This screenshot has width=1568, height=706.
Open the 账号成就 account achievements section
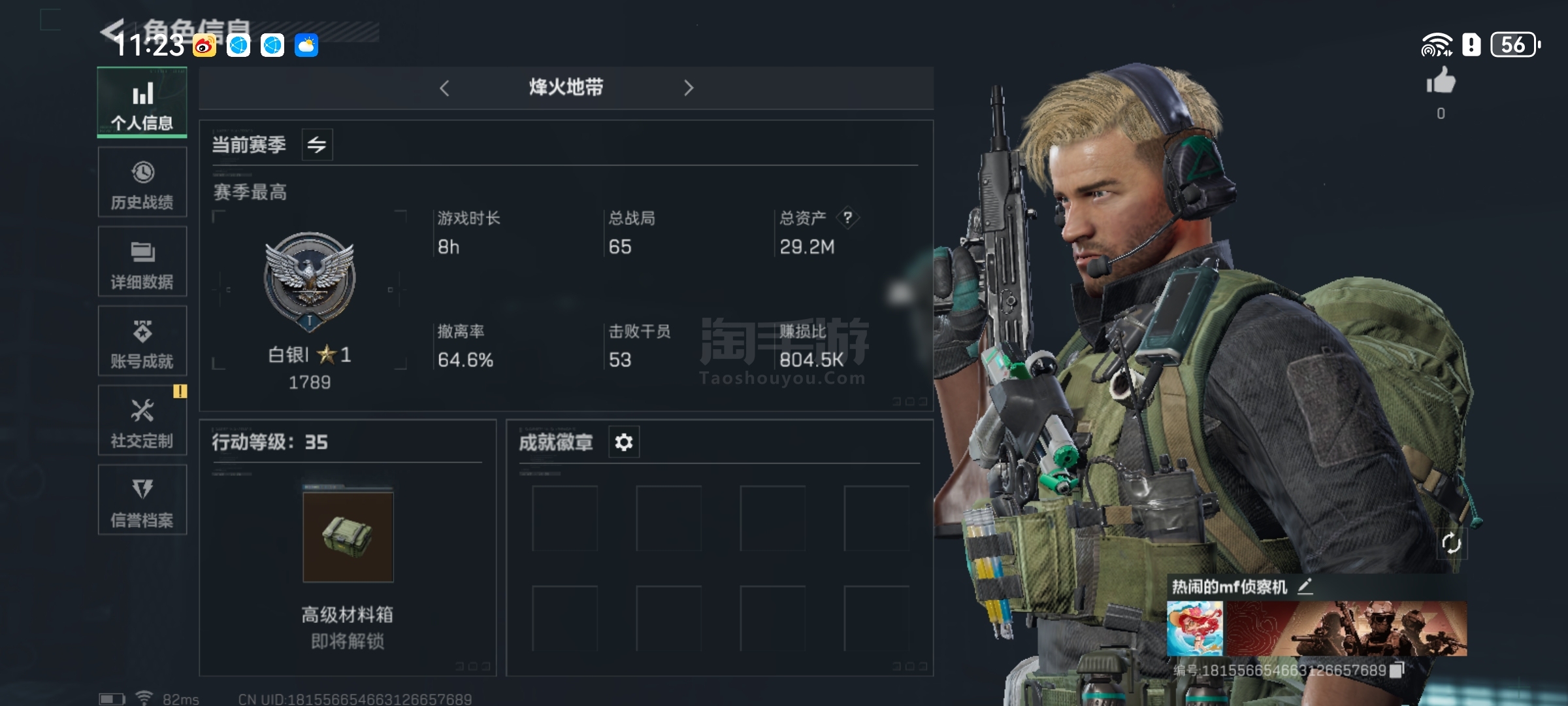click(x=142, y=341)
